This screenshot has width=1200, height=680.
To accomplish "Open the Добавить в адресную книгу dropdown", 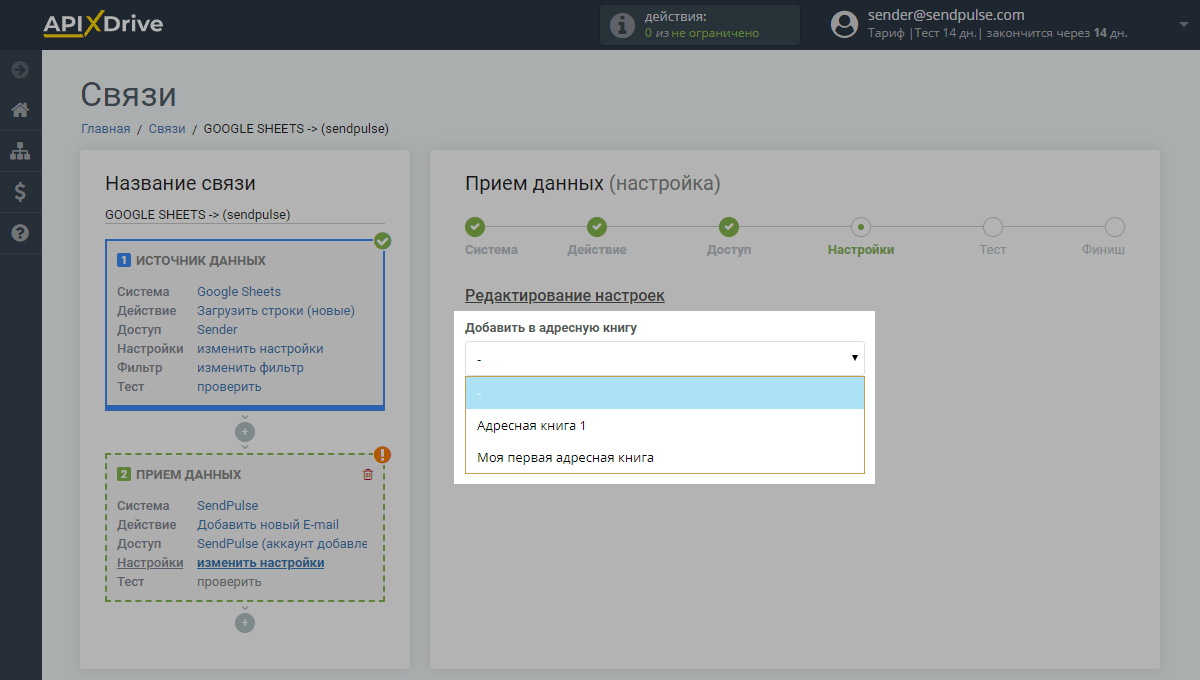I will (x=665, y=358).
